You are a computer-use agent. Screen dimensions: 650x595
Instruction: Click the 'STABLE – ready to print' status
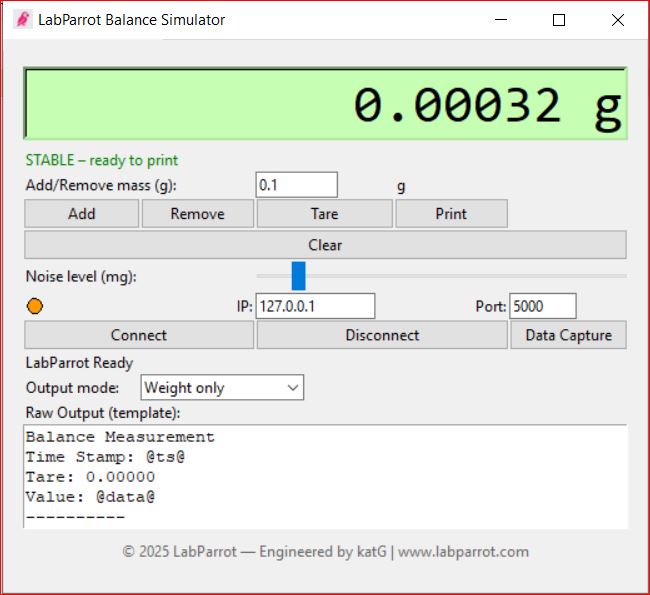click(x=102, y=160)
